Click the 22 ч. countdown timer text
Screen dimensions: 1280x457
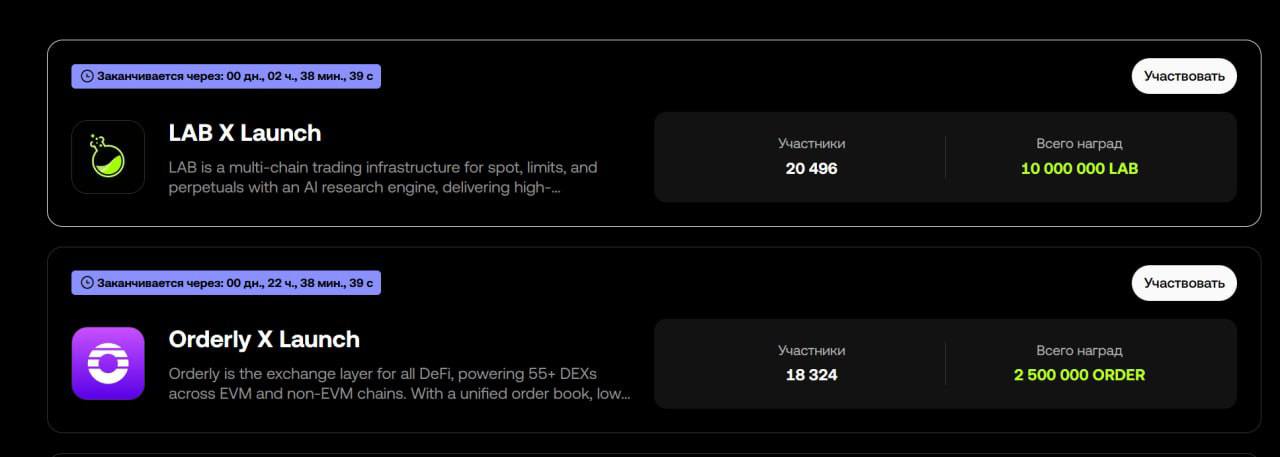point(280,283)
